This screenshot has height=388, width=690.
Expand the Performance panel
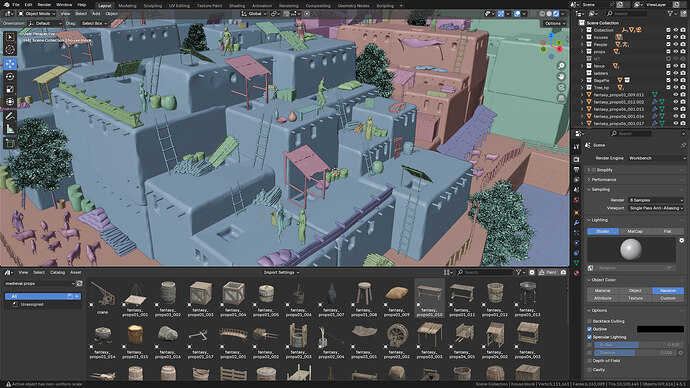point(604,179)
